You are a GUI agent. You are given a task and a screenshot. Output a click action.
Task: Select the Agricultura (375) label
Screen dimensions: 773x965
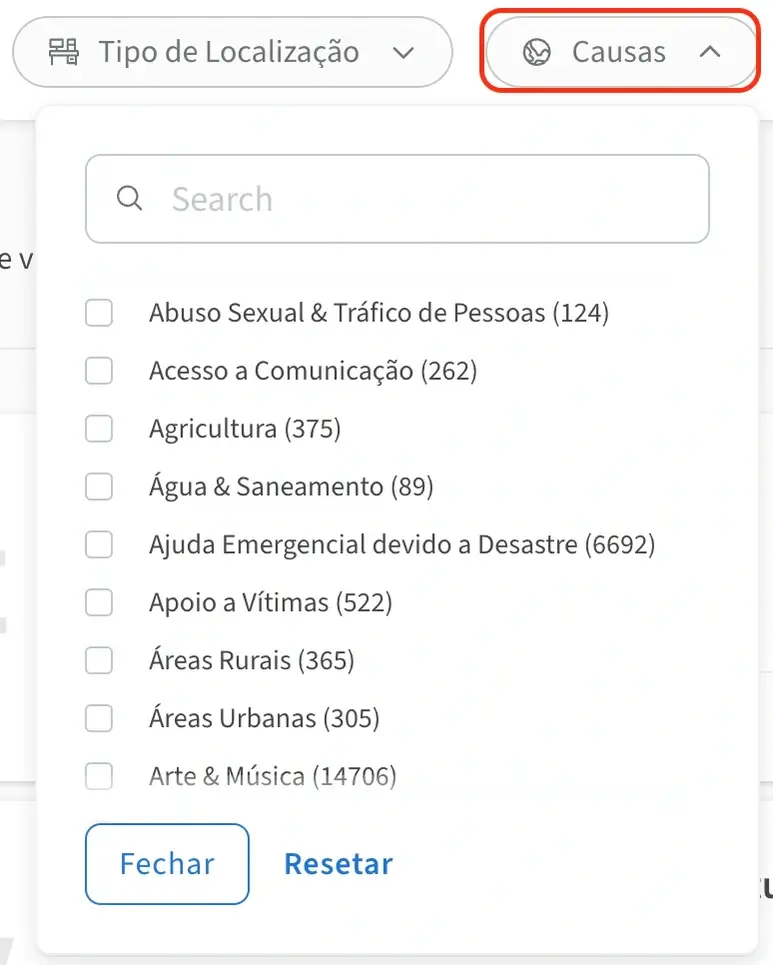tap(245, 429)
